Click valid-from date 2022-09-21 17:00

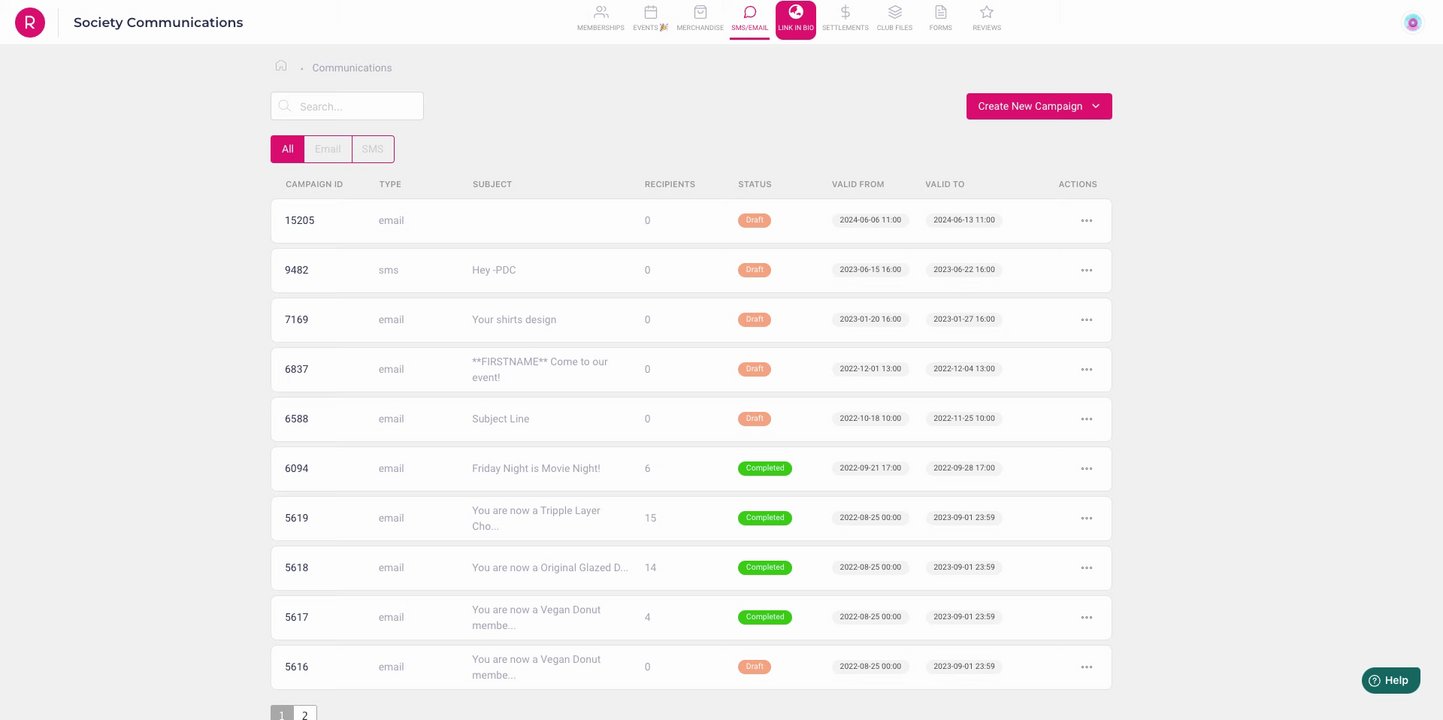click(871, 468)
